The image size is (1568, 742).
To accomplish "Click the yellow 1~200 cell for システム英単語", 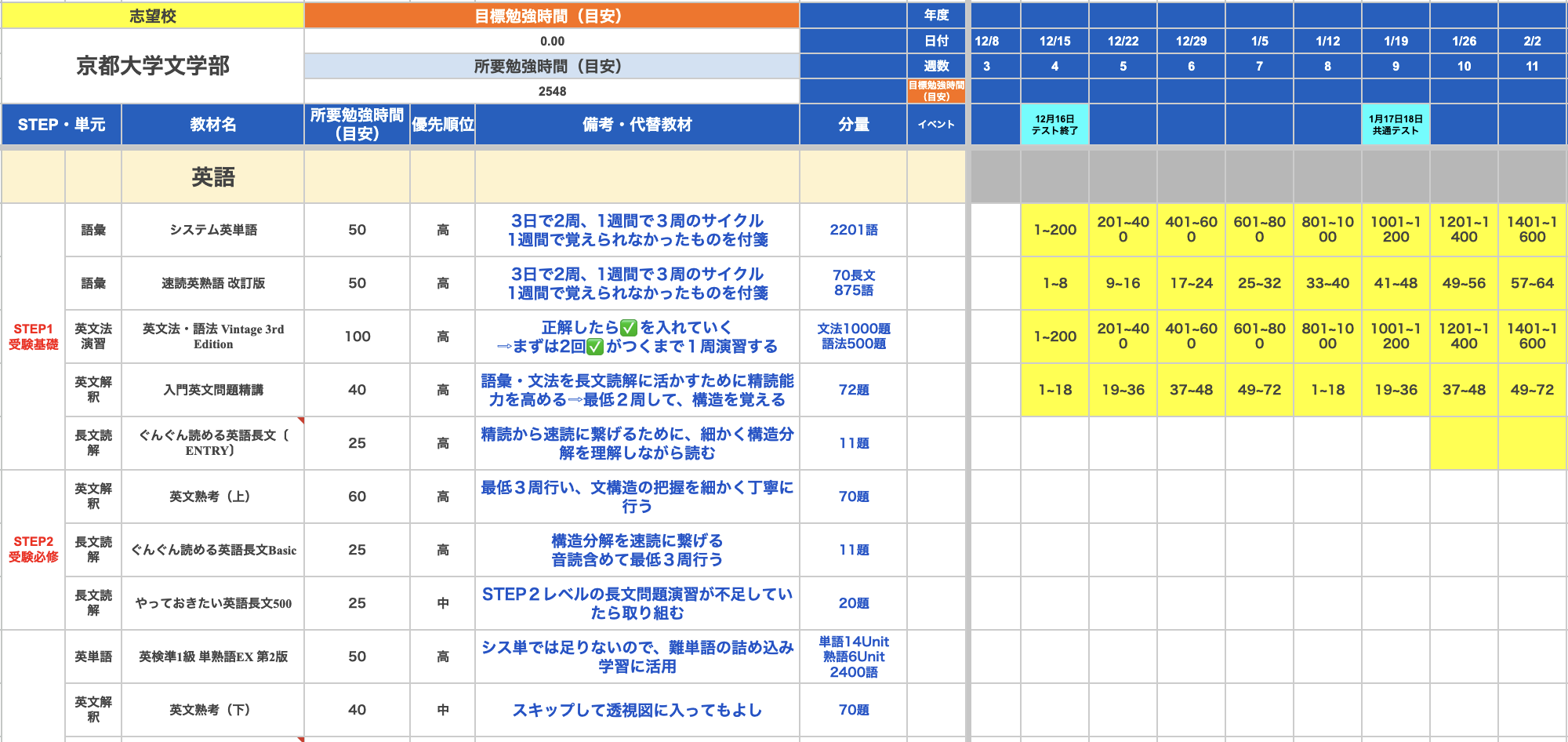I will click(1054, 229).
